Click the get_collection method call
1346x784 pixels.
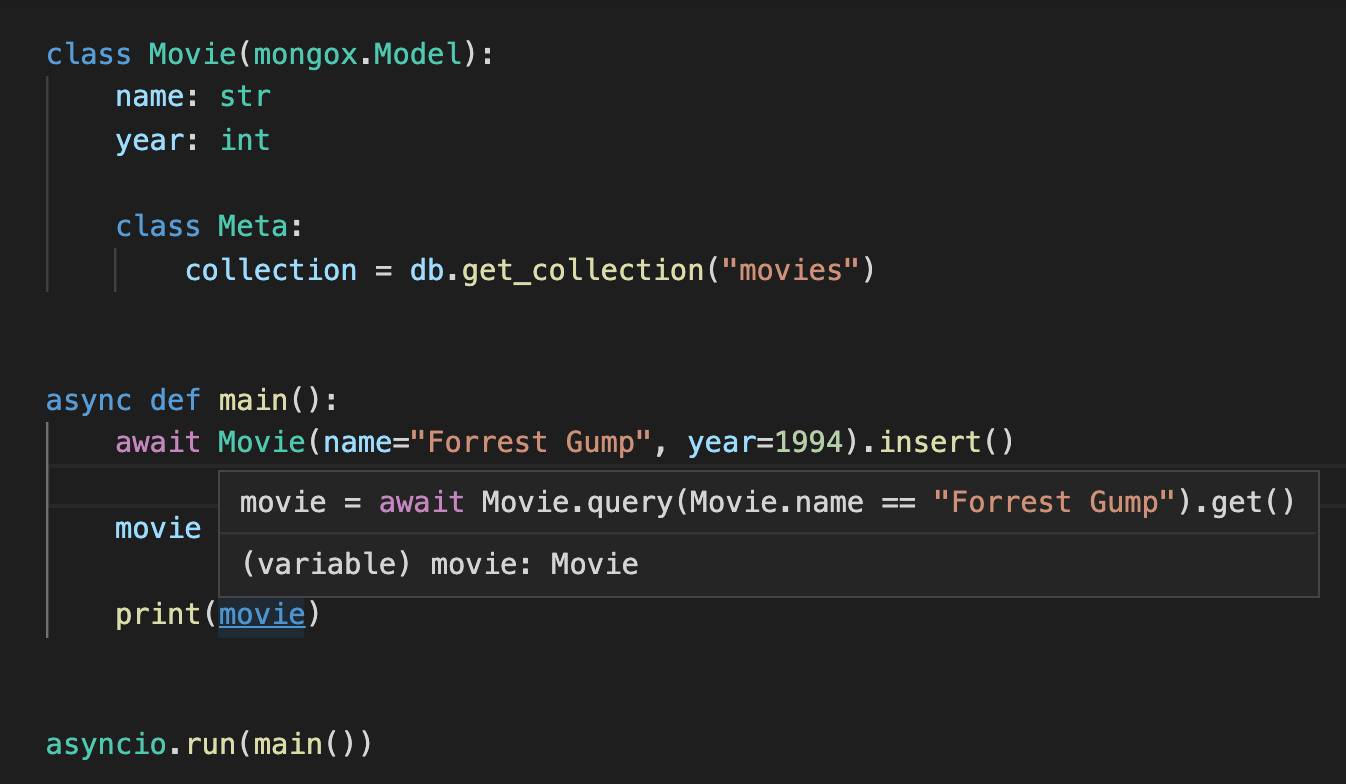tap(582, 270)
